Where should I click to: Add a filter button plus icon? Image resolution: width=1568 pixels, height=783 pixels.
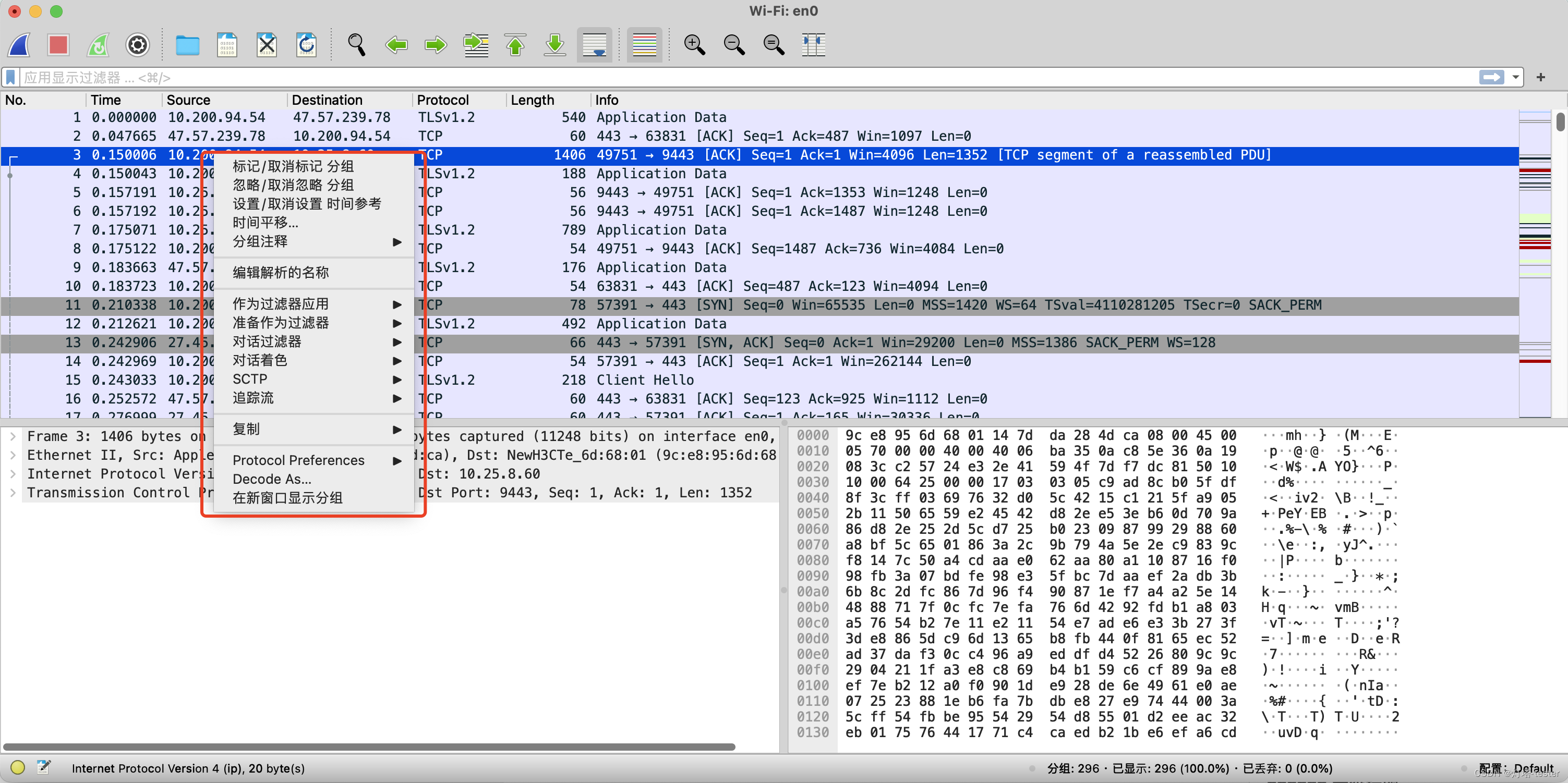coord(1541,77)
